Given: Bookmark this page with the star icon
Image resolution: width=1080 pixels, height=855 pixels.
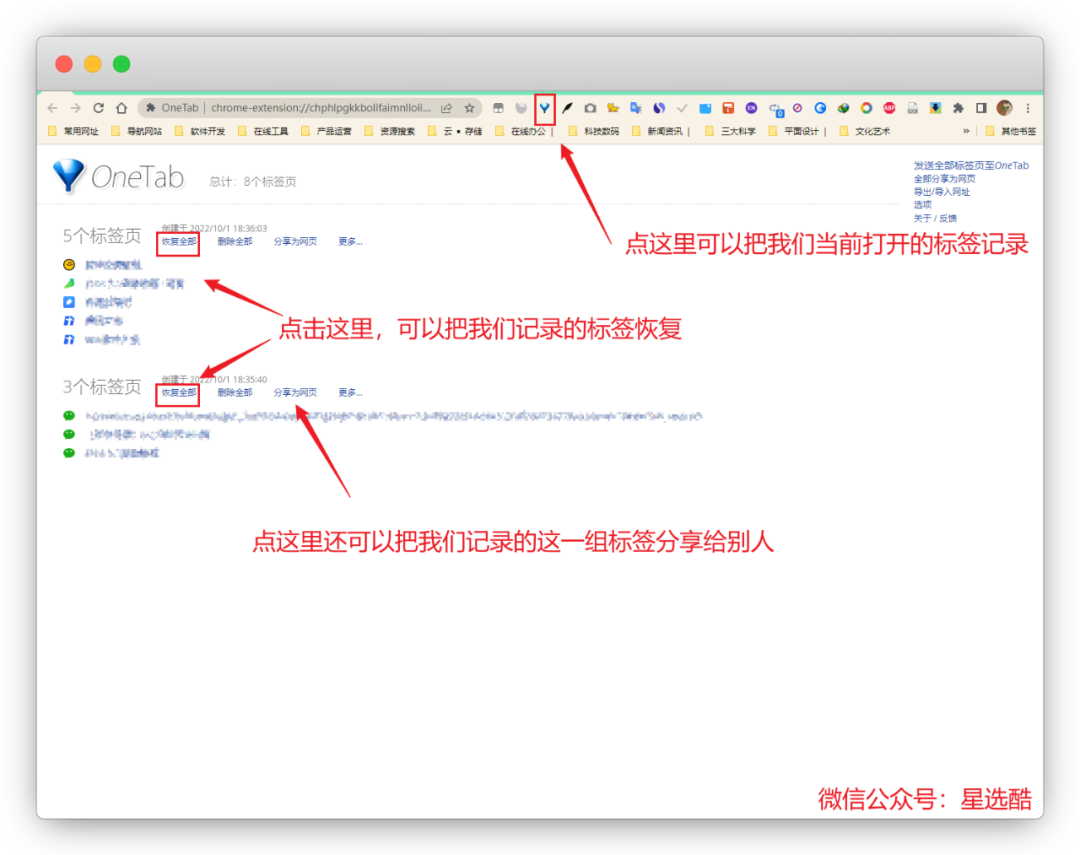Looking at the screenshot, I should click(x=469, y=108).
